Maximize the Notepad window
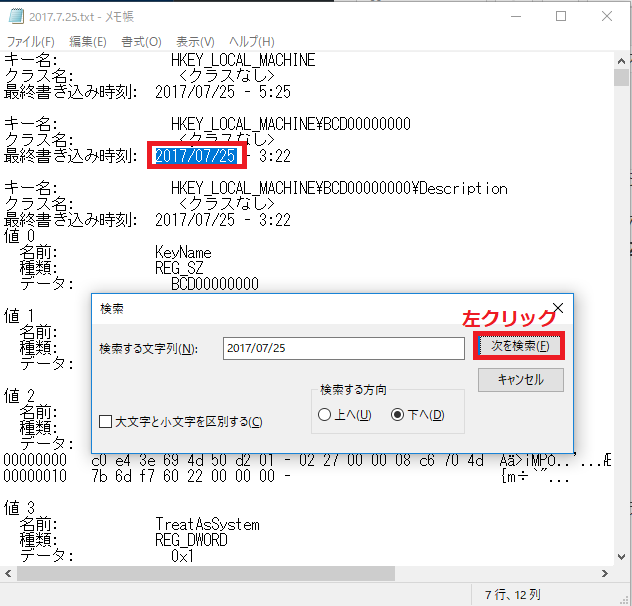 click(x=561, y=16)
